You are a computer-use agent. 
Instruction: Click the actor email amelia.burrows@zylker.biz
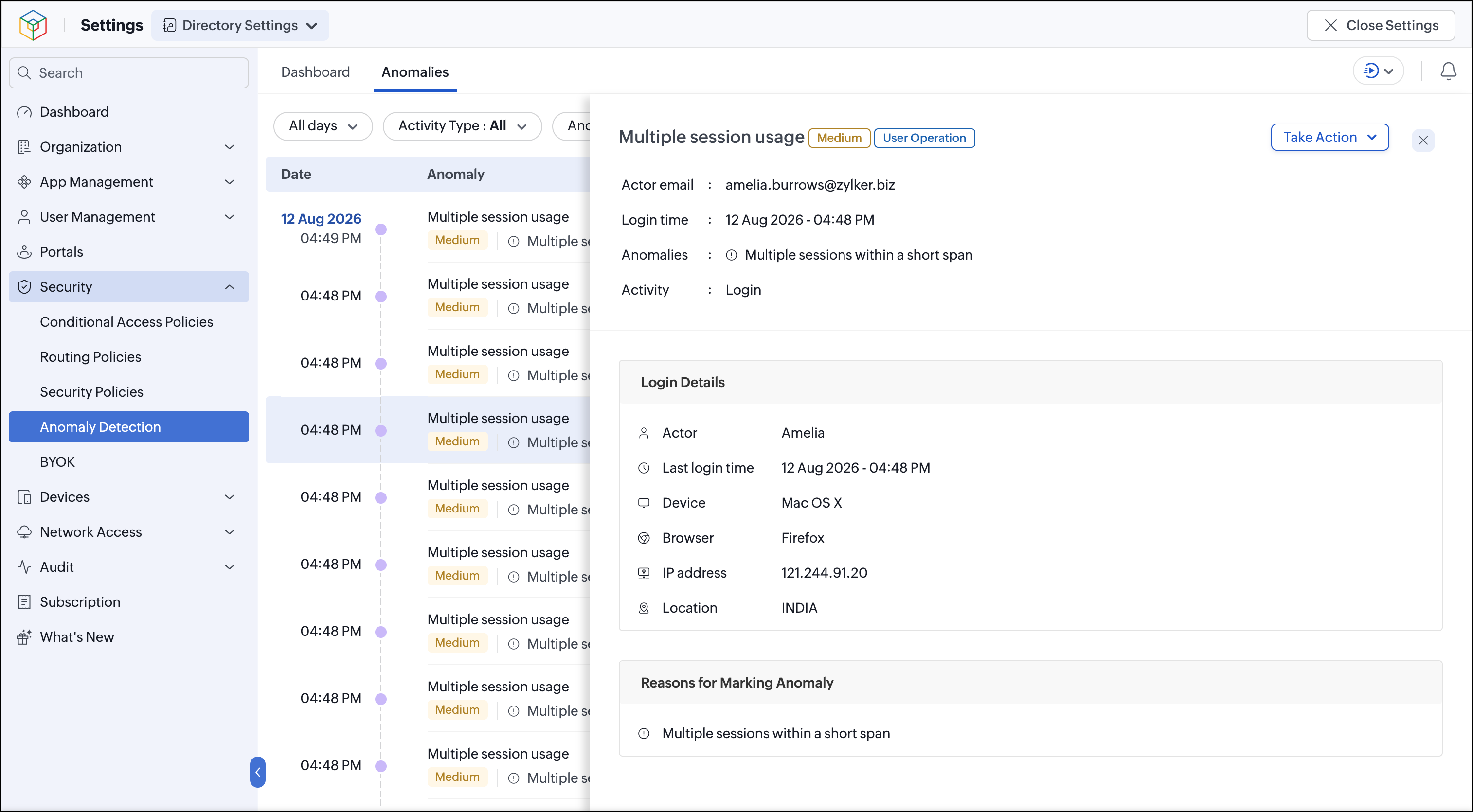[x=809, y=185]
